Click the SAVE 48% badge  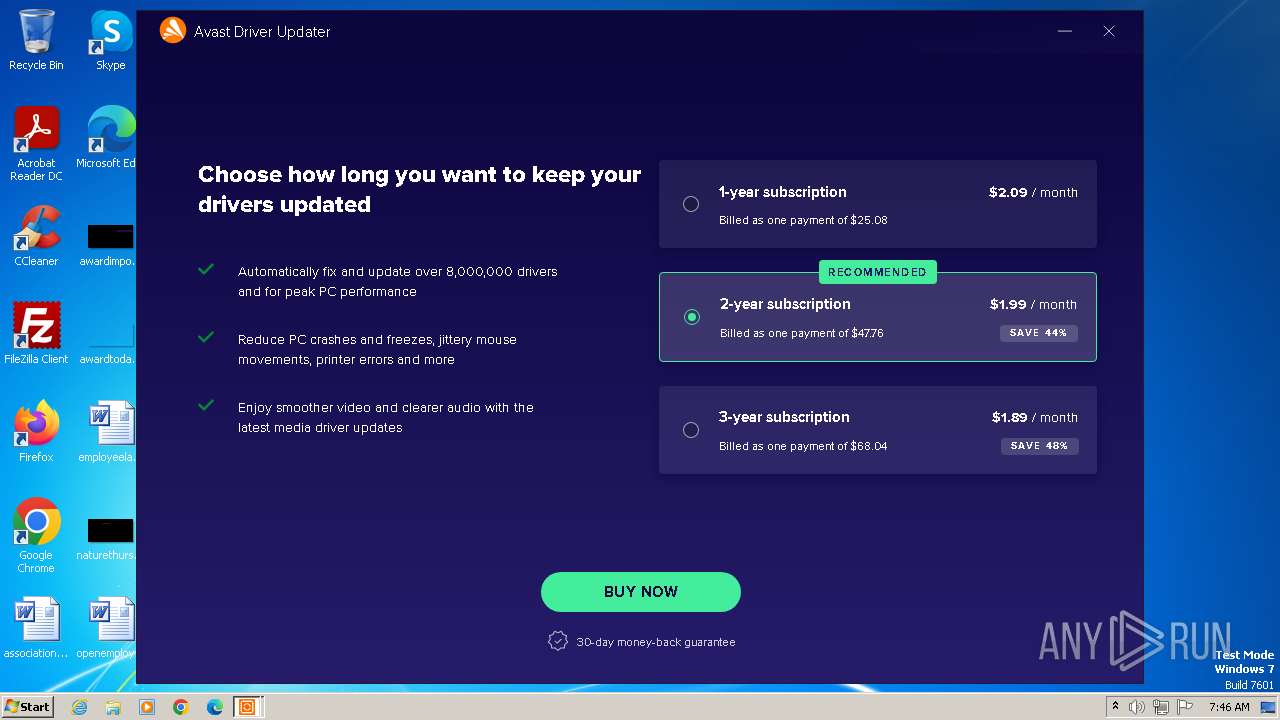(1040, 446)
